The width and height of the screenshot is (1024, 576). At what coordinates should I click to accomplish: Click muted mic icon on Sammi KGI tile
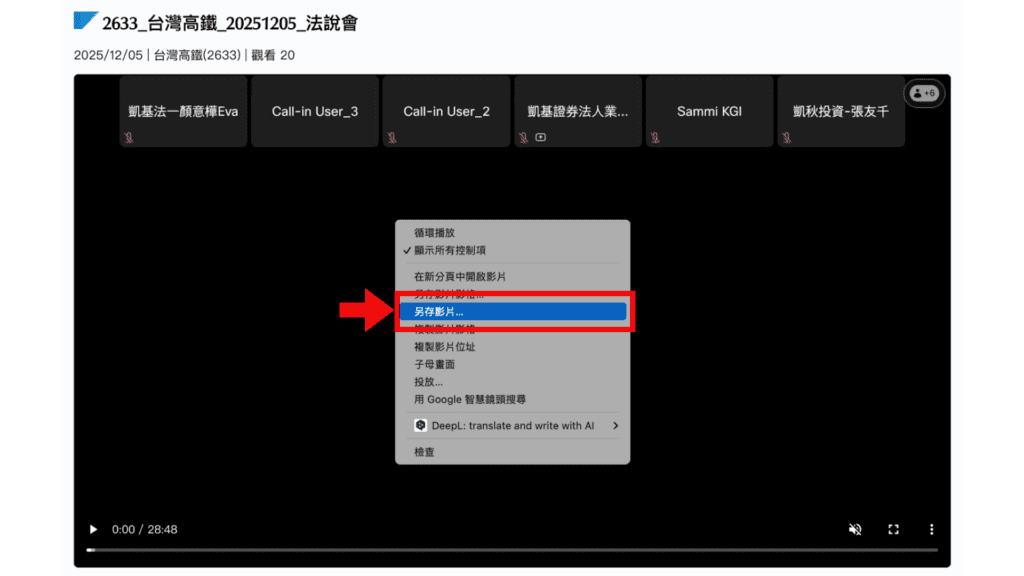[x=656, y=138]
